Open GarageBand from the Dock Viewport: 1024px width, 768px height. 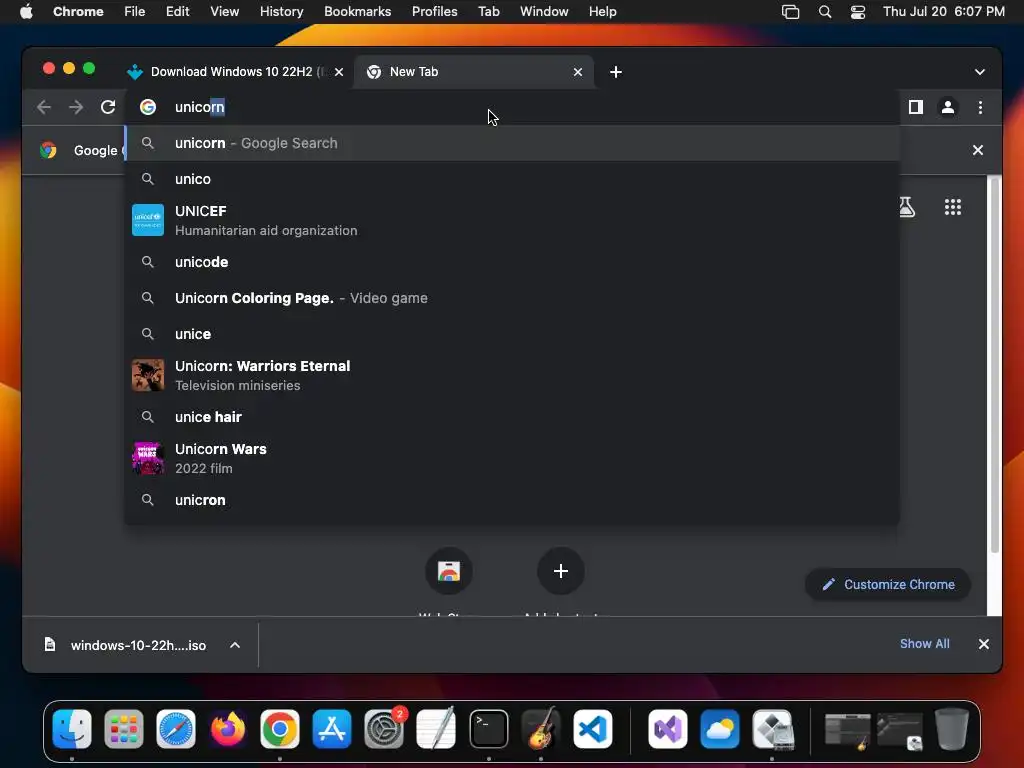[x=541, y=728]
